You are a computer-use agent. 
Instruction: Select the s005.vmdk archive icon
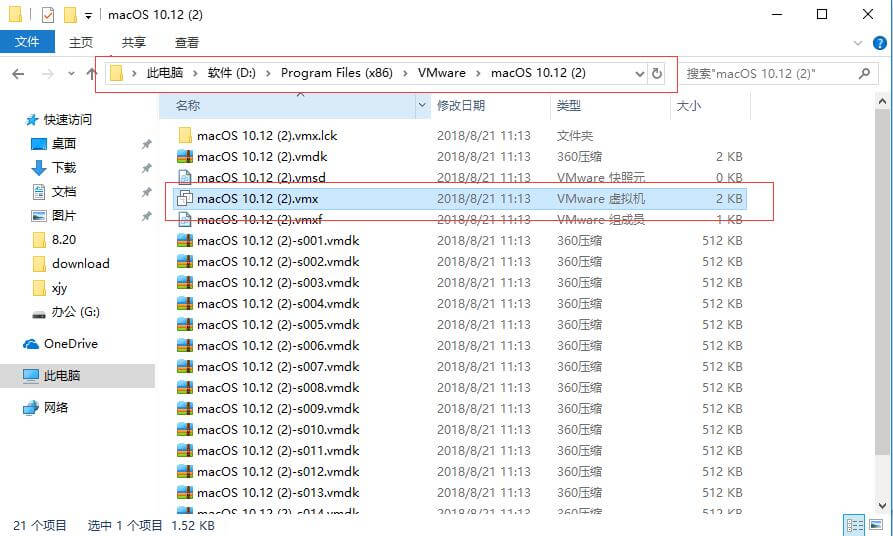pyautogui.click(x=185, y=325)
